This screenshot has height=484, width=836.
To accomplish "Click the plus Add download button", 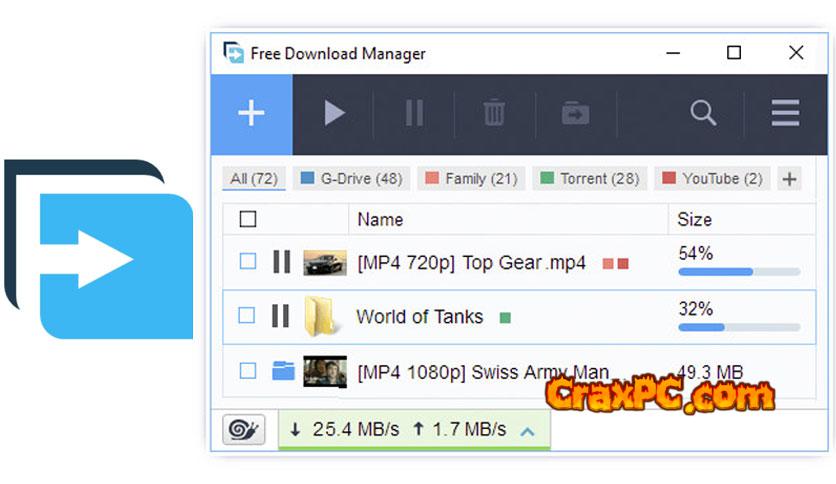I will [251, 114].
